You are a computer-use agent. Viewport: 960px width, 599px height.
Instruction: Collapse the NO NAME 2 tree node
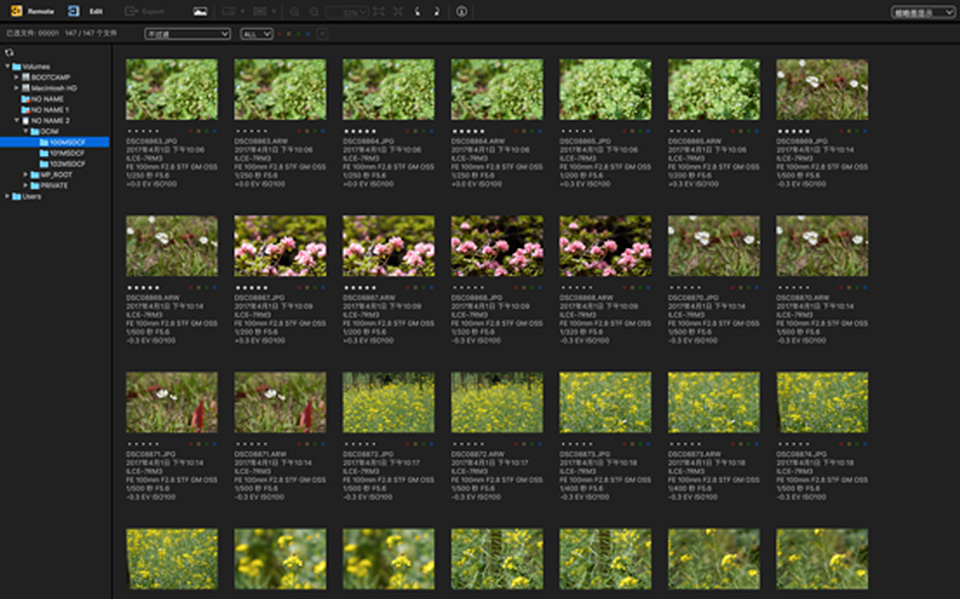click(x=17, y=121)
